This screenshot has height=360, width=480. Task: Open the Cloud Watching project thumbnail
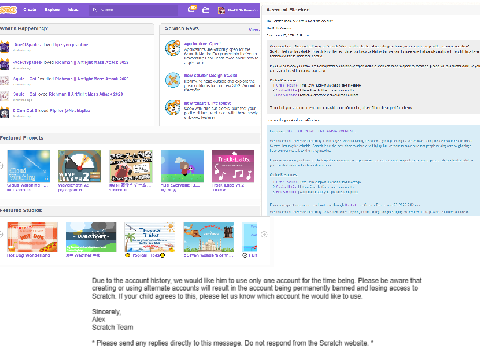[29, 166]
